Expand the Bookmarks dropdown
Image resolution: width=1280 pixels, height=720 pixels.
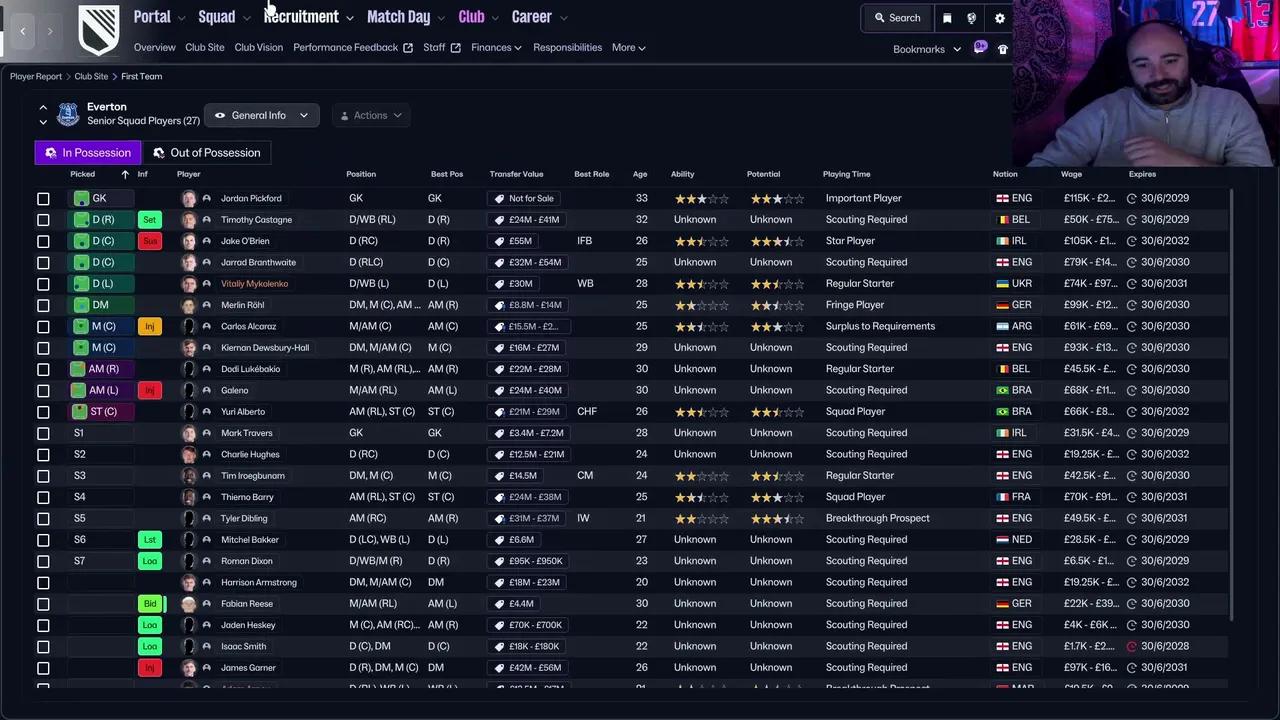pyautogui.click(x=927, y=49)
